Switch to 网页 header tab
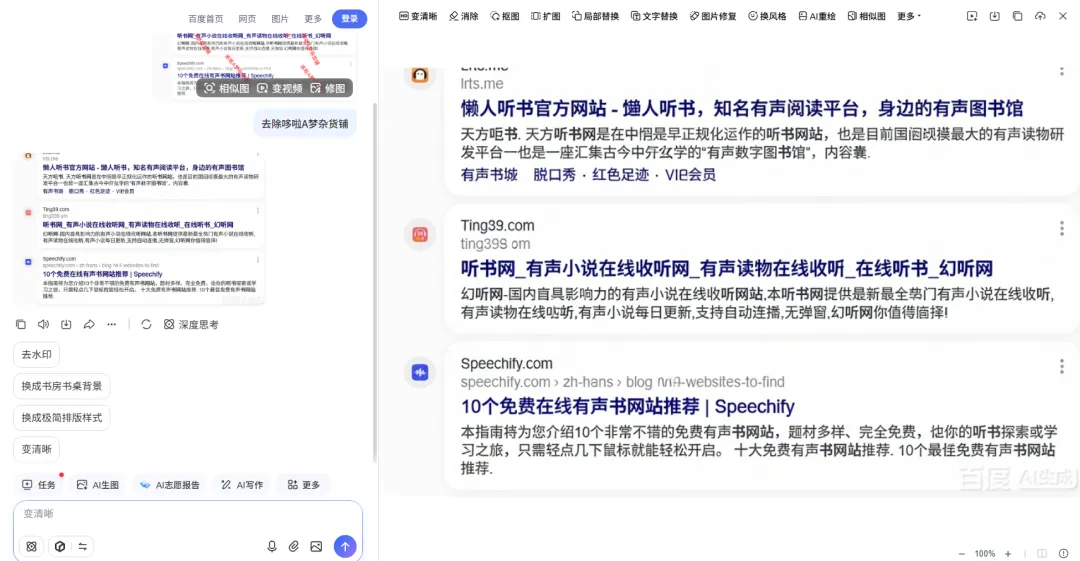This screenshot has height=561, width=1080. [x=247, y=19]
